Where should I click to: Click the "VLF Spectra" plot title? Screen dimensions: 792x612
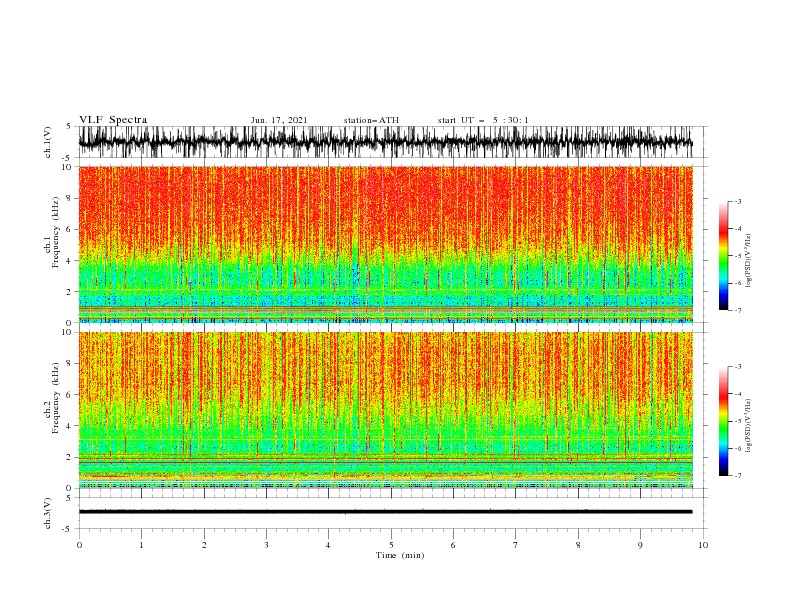113,120
